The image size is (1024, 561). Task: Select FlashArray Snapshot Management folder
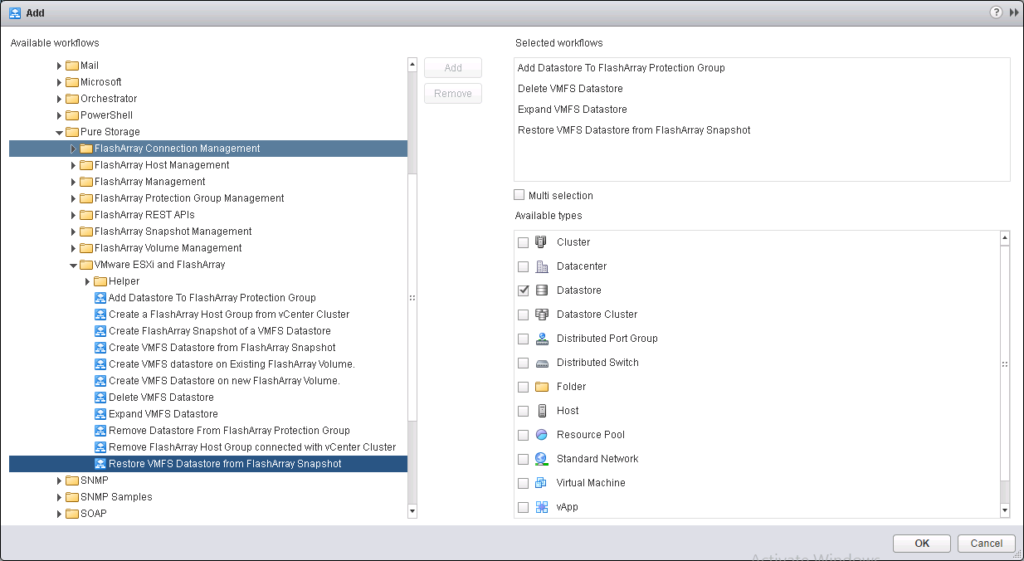coord(172,231)
